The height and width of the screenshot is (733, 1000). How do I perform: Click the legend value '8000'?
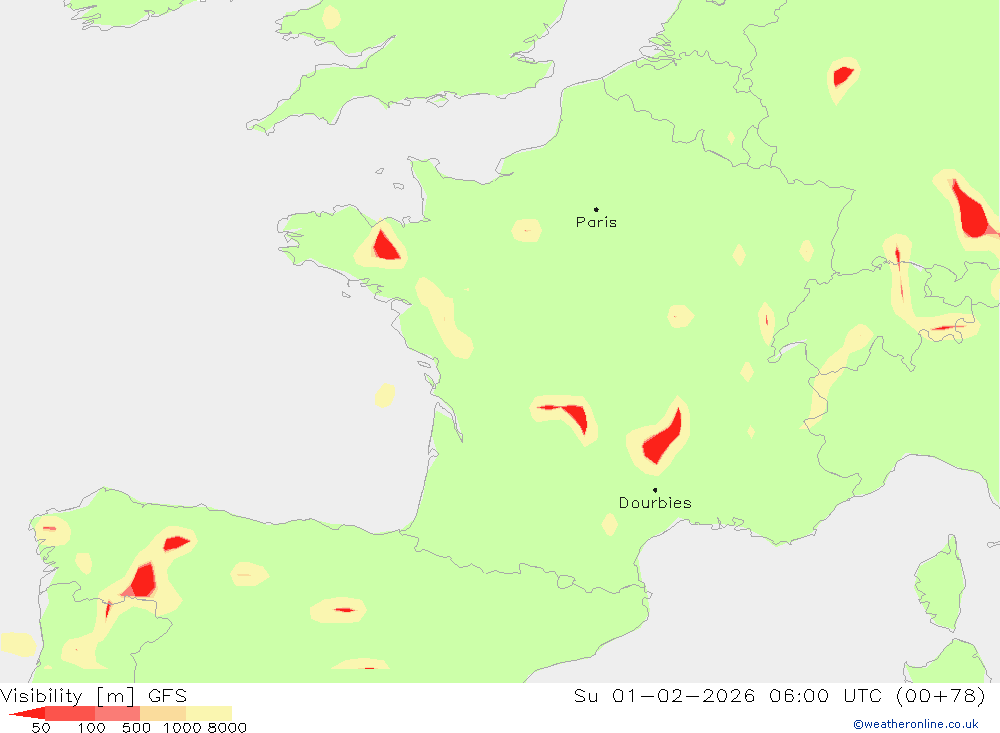[x=227, y=728]
